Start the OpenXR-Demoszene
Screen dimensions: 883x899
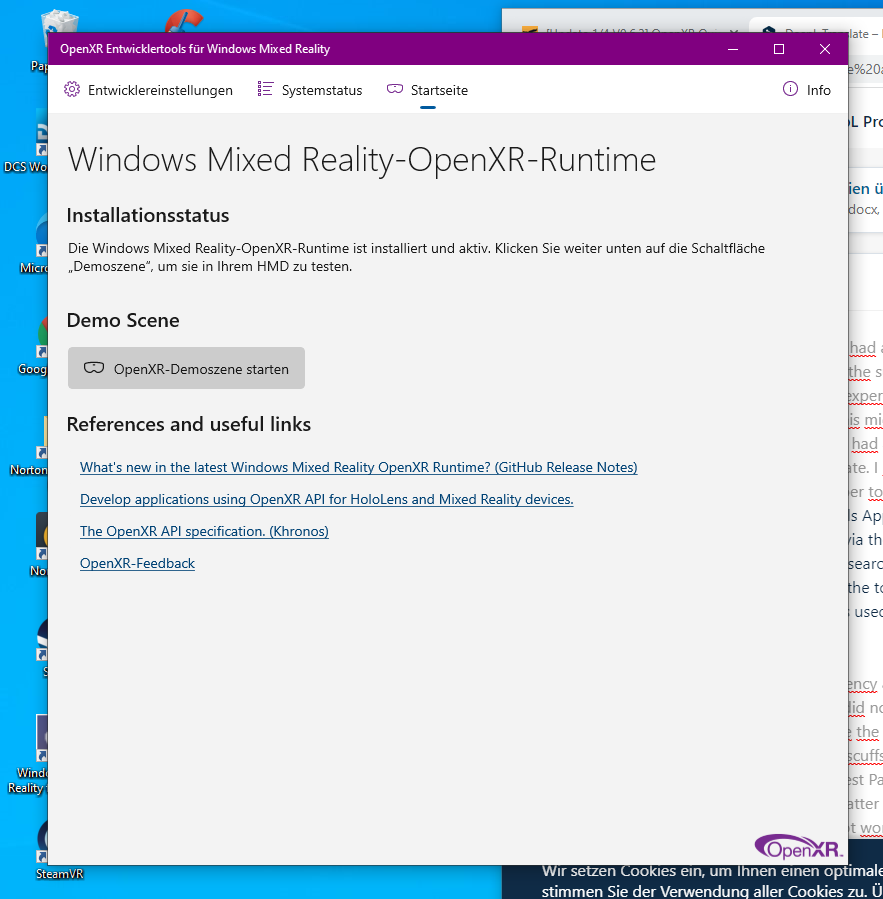point(186,368)
